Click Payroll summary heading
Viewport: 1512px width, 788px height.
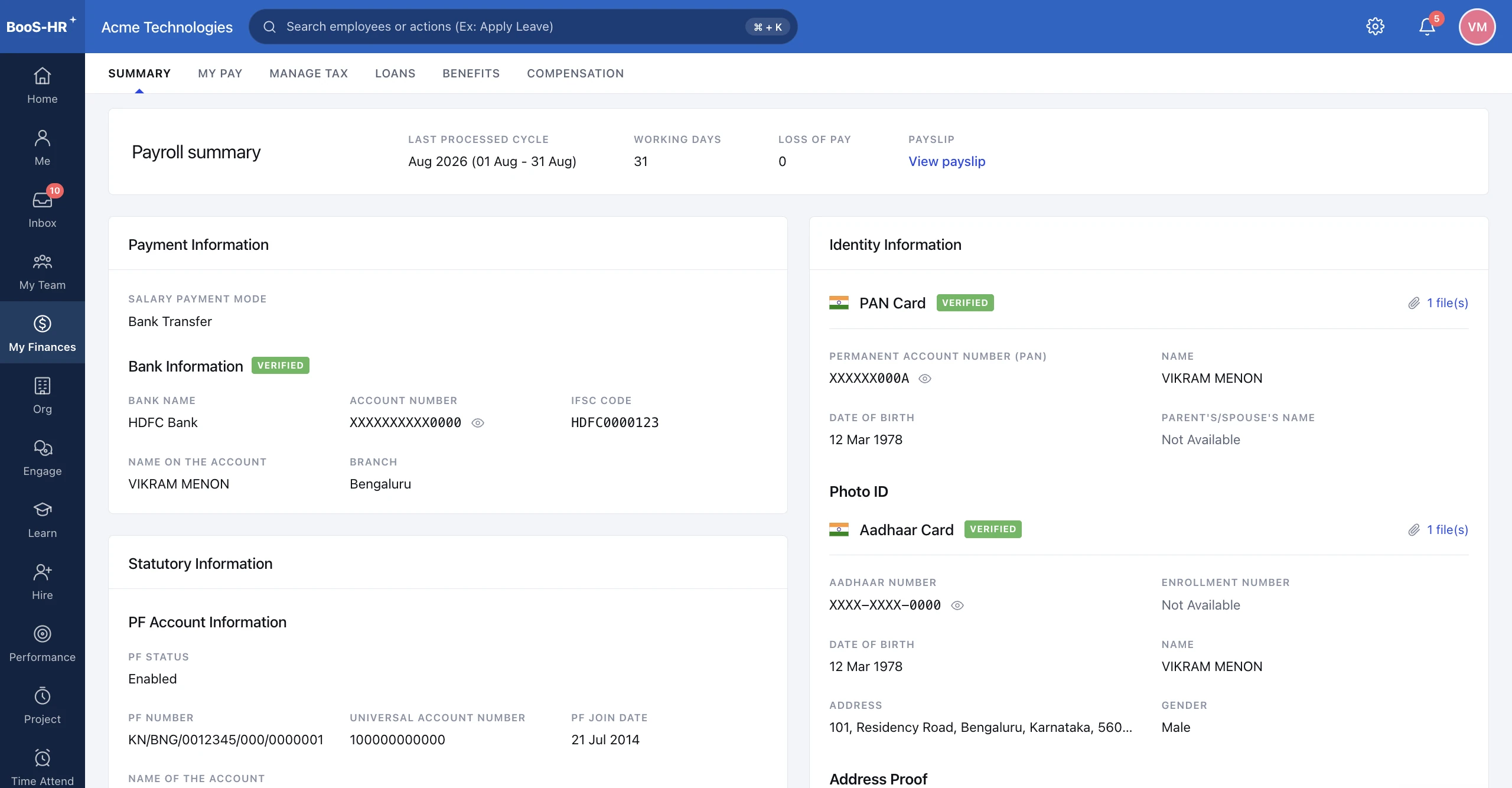(196, 152)
